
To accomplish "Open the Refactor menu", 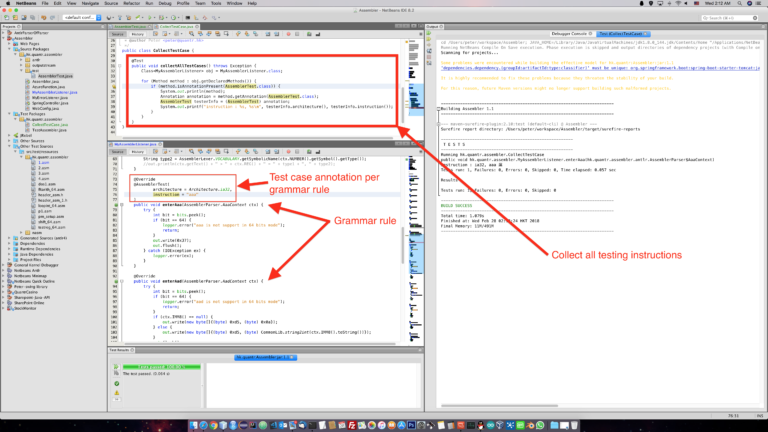I will 131,3.
